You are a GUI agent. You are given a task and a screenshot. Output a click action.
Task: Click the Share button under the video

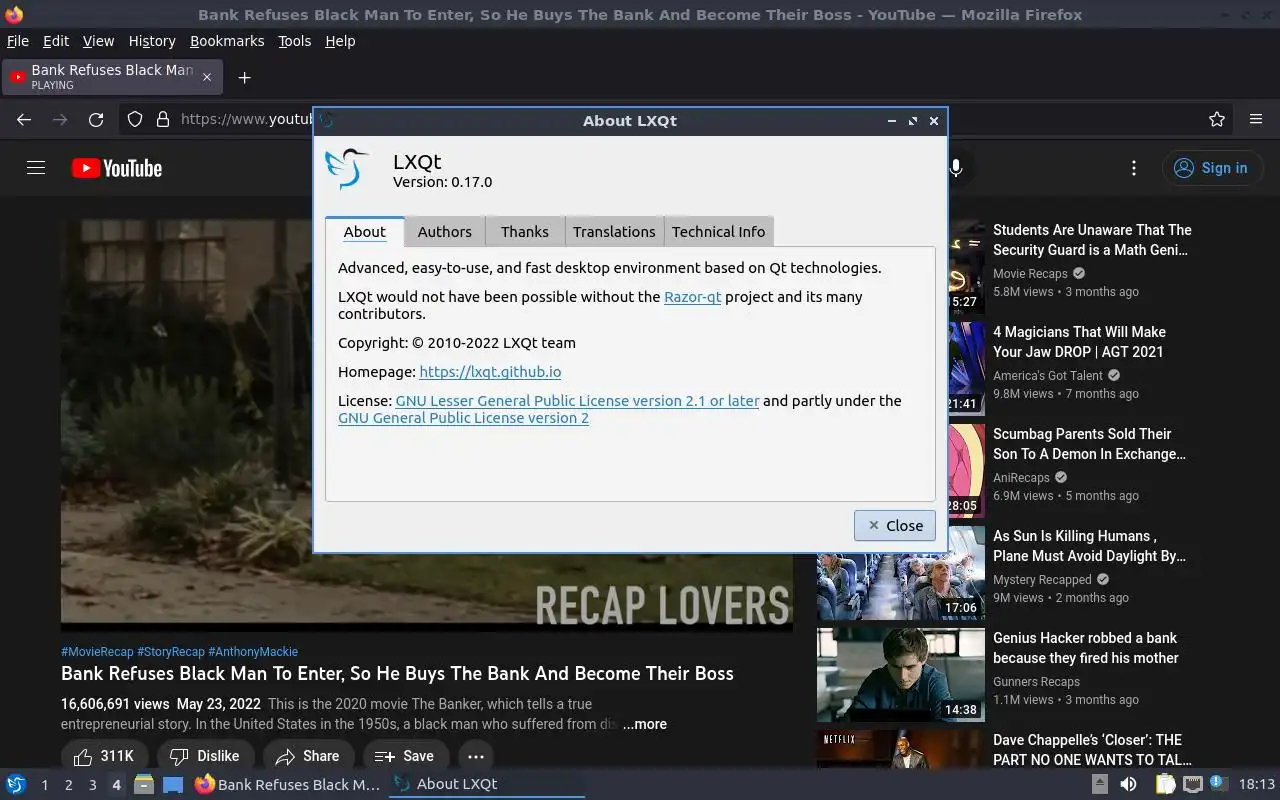(309, 756)
